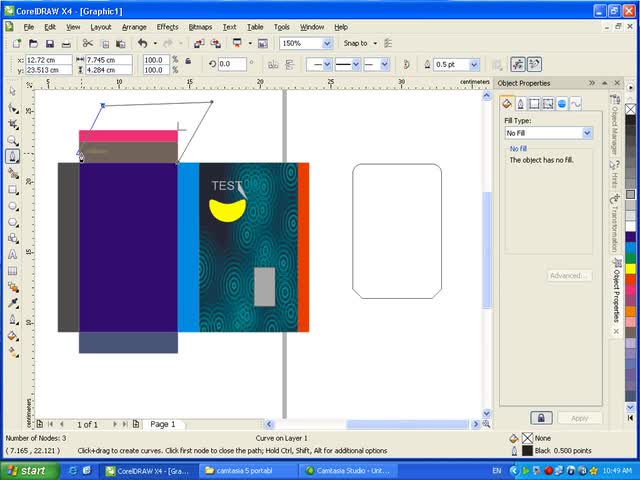This screenshot has height=480, width=640.
Task: Click the Windows Start button
Action: pos(27,470)
